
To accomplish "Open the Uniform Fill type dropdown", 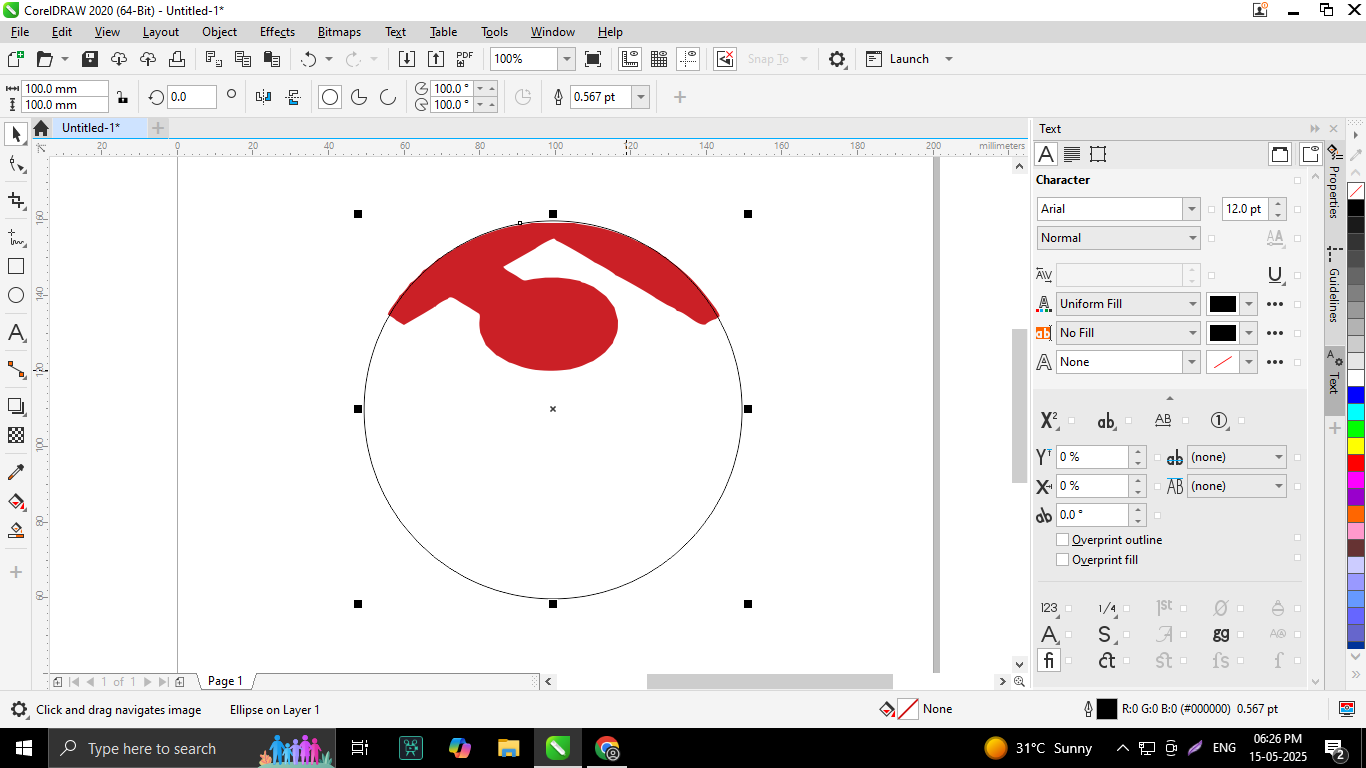I will 1193,304.
